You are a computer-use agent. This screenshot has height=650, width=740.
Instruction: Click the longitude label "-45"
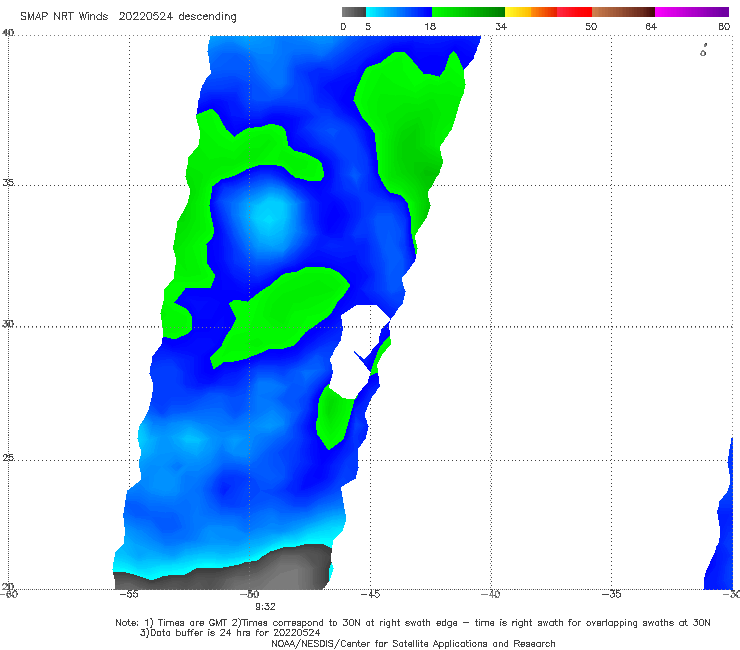click(x=370, y=594)
